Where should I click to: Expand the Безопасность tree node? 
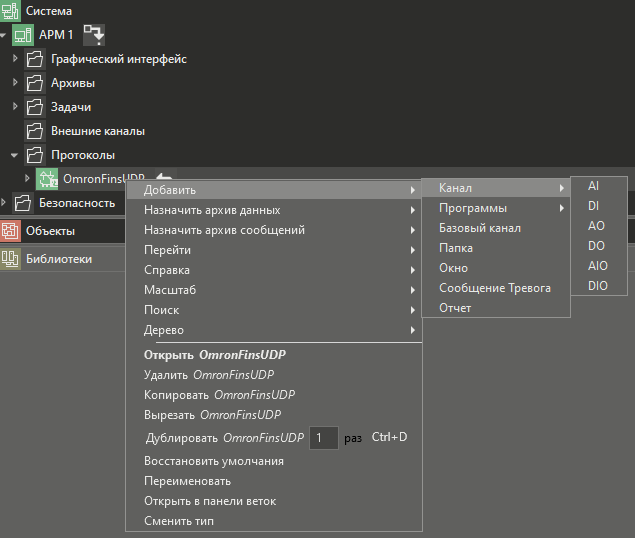[x=3, y=202]
